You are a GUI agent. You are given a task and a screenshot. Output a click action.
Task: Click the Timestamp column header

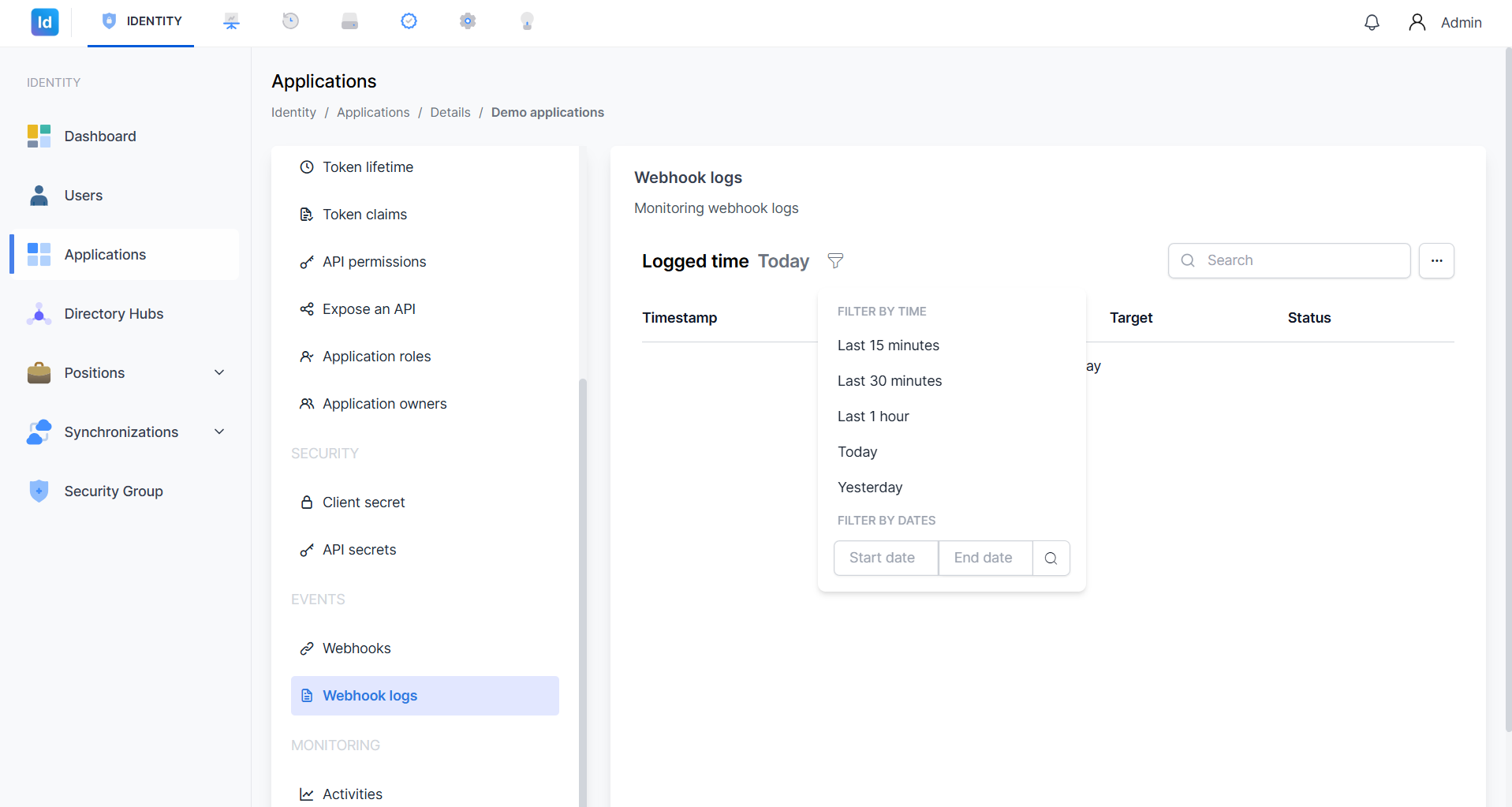tap(679, 318)
